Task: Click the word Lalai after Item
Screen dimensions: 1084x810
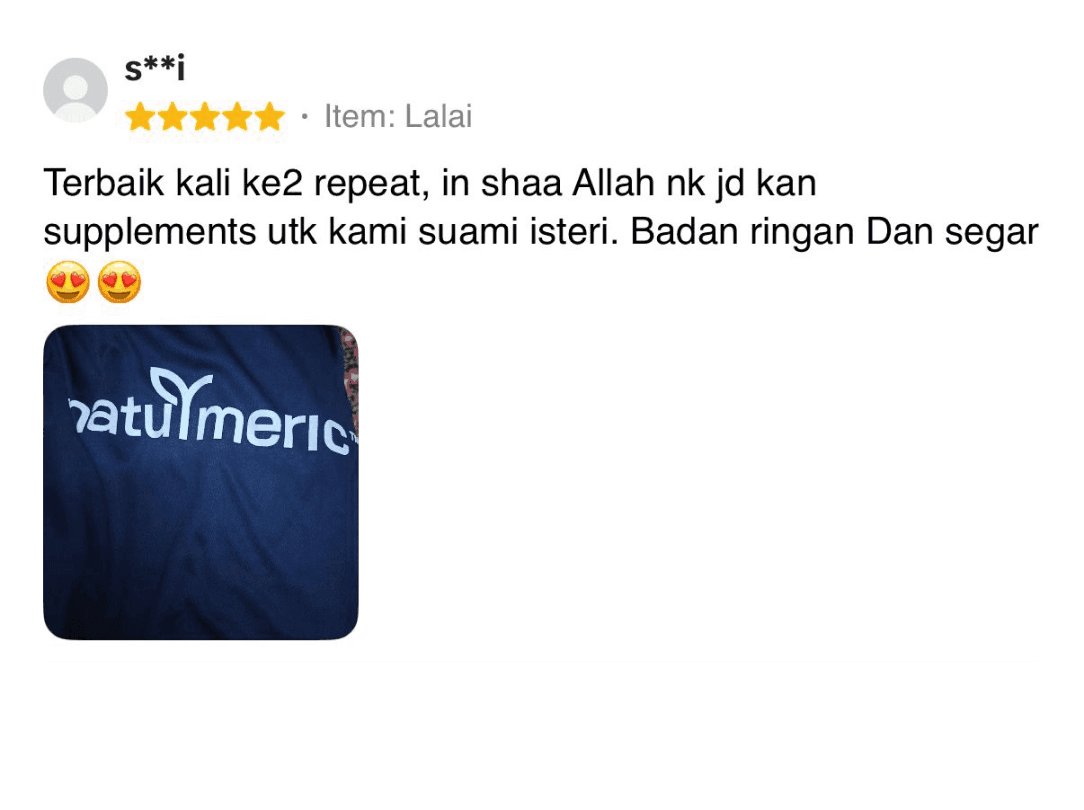Action: point(438,116)
